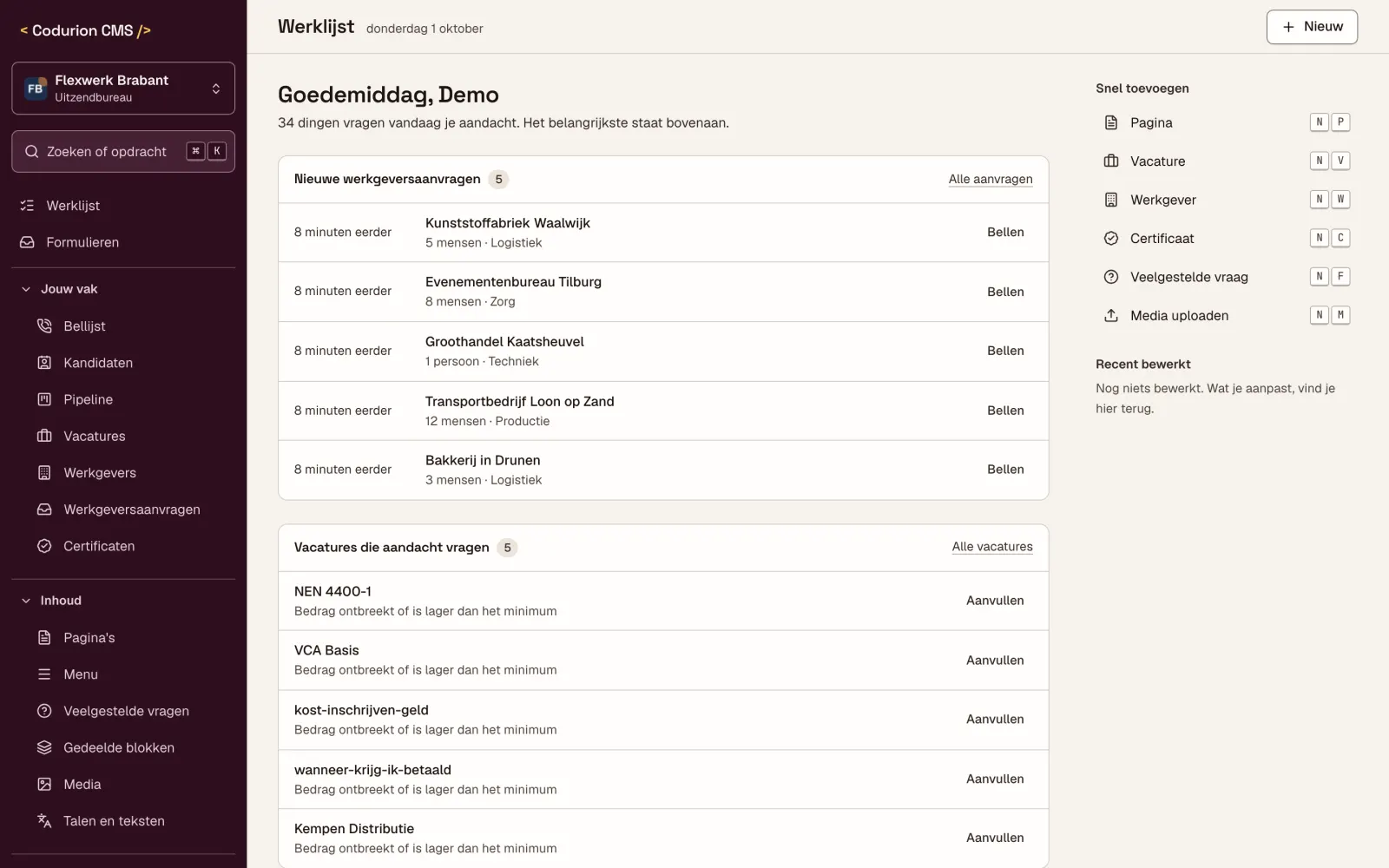Click the Talen en teksten translate icon
This screenshot has width=1389, height=868.
point(44,821)
